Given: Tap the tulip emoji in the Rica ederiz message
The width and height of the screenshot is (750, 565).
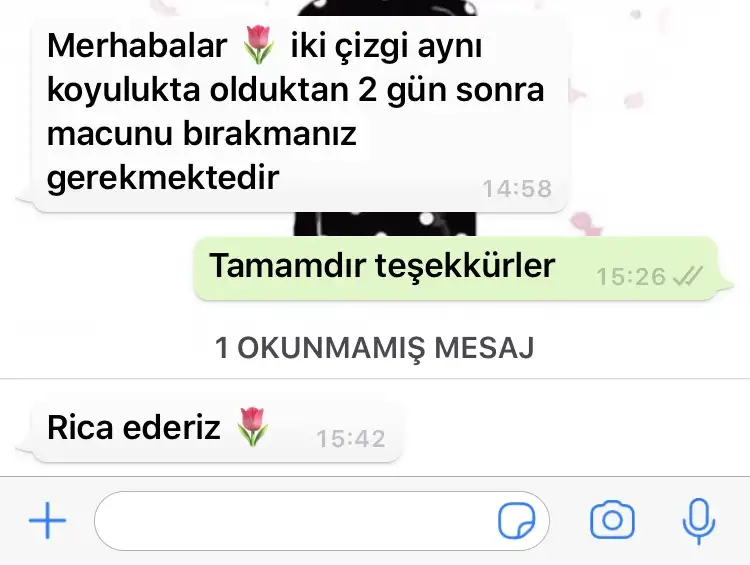Looking at the screenshot, I should pyautogui.click(x=253, y=427).
